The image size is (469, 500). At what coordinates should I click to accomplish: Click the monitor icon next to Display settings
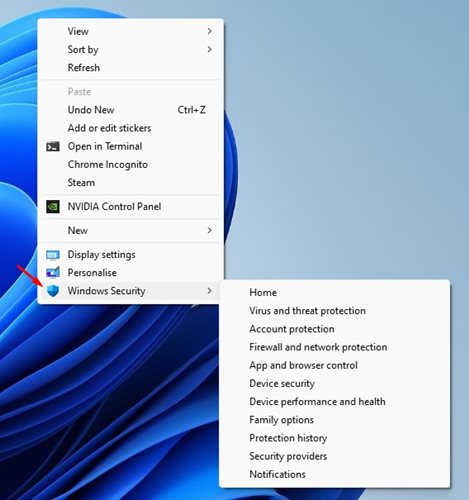(x=53, y=255)
